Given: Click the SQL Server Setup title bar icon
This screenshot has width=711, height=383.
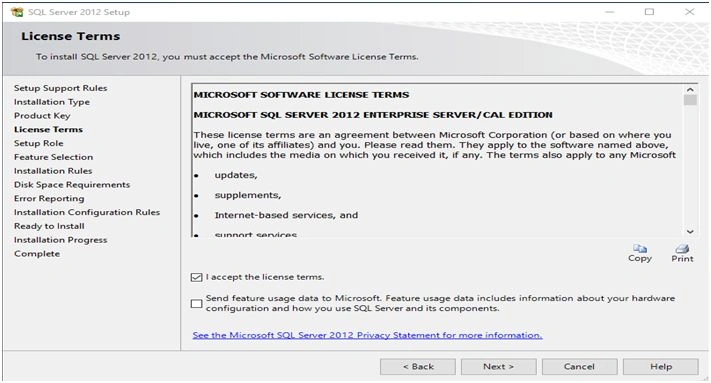Looking at the screenshot, I should click(17, 12).
